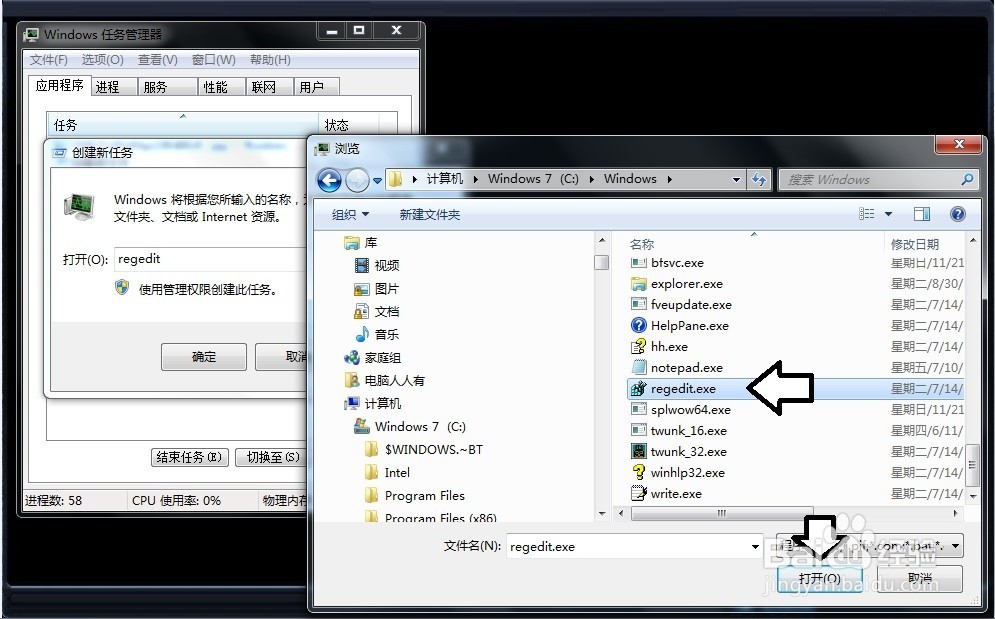Select the notepad.exe file icon
The image size is (995, 619).
[x=638, y=368]
